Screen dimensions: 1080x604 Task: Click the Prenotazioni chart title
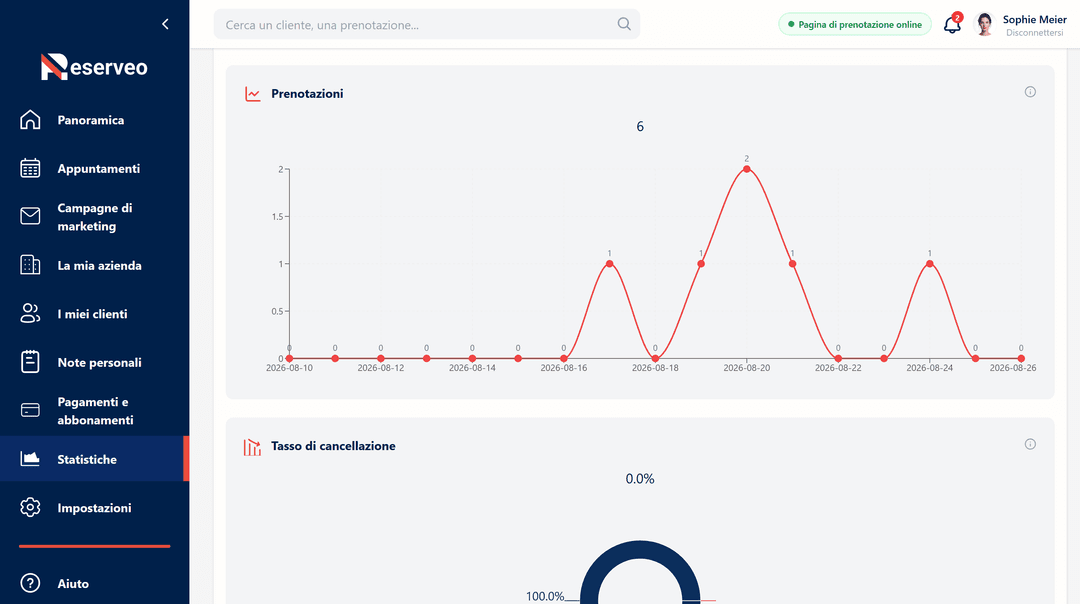click(x=307, y=94)
